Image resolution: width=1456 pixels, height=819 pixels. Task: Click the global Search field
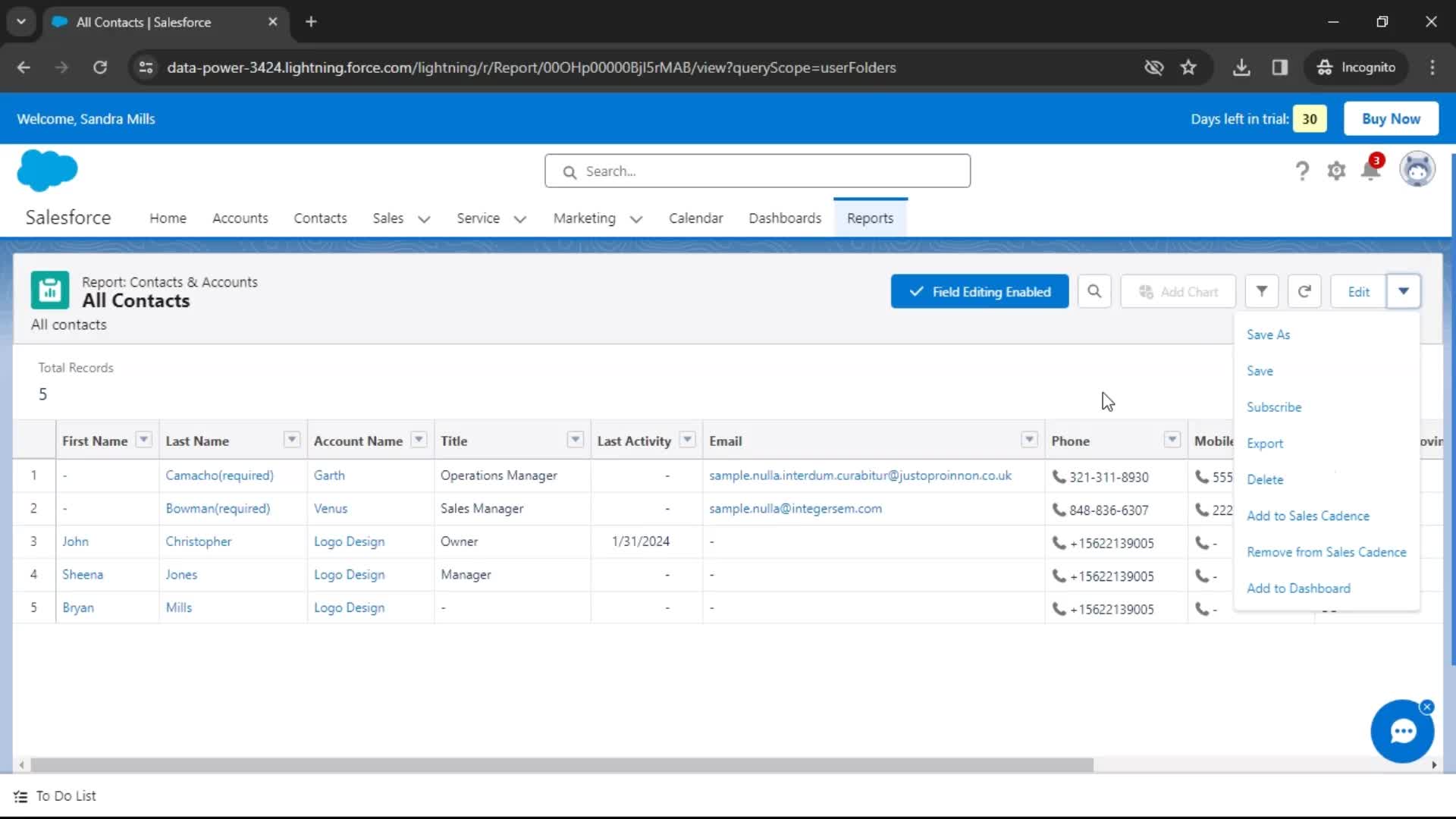(757, 171)
